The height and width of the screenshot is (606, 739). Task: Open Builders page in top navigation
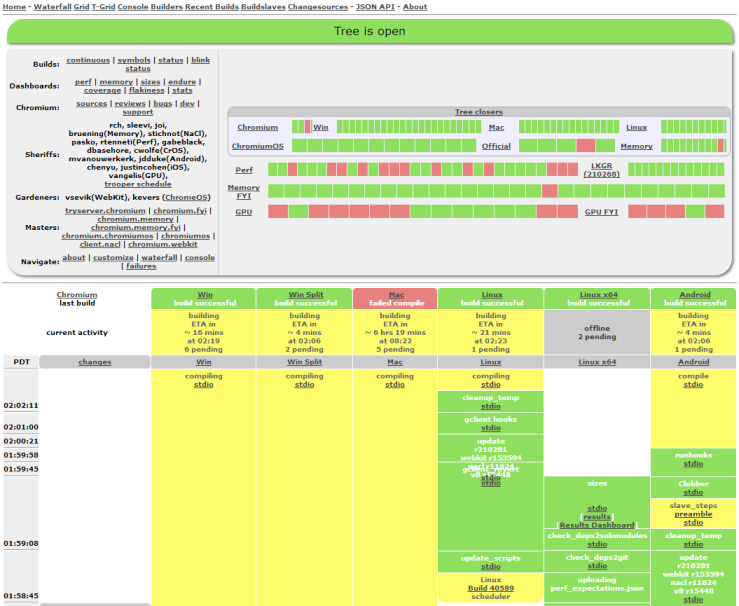166,7
